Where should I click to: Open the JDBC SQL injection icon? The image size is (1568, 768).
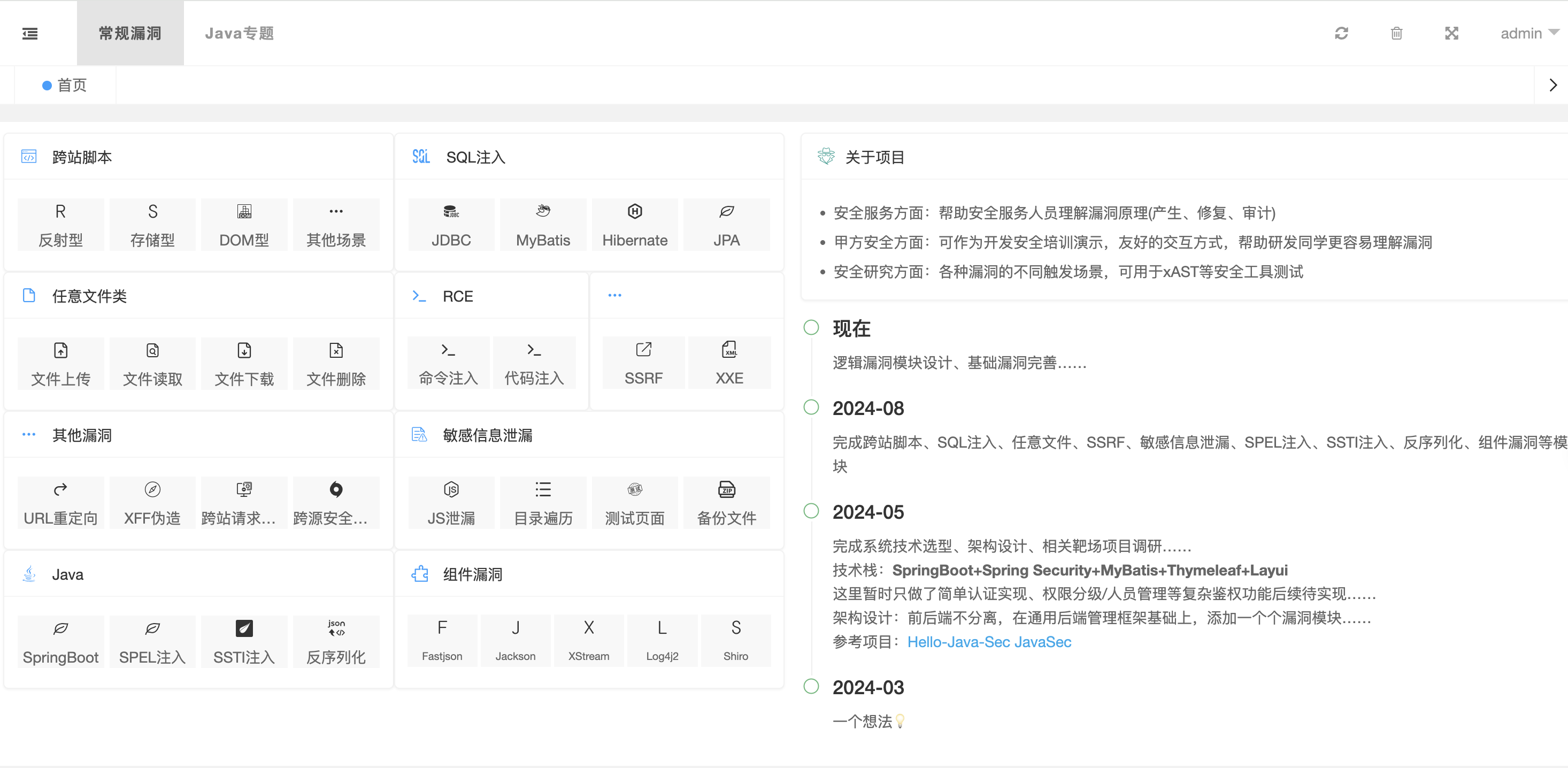point(451,224)
